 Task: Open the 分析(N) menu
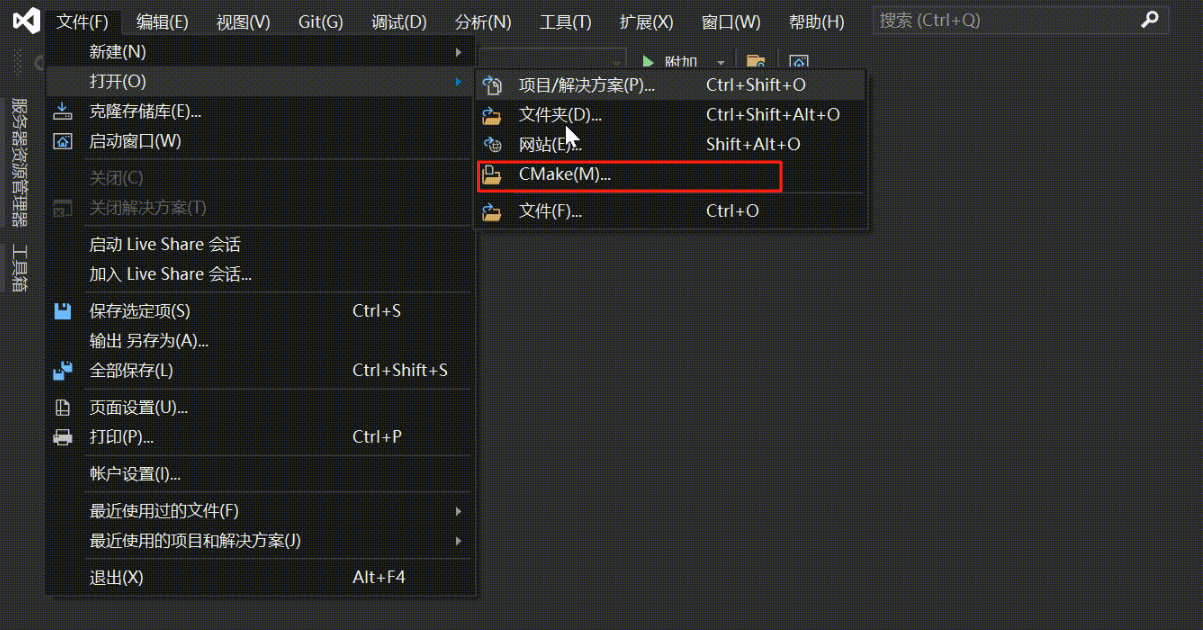483,22
